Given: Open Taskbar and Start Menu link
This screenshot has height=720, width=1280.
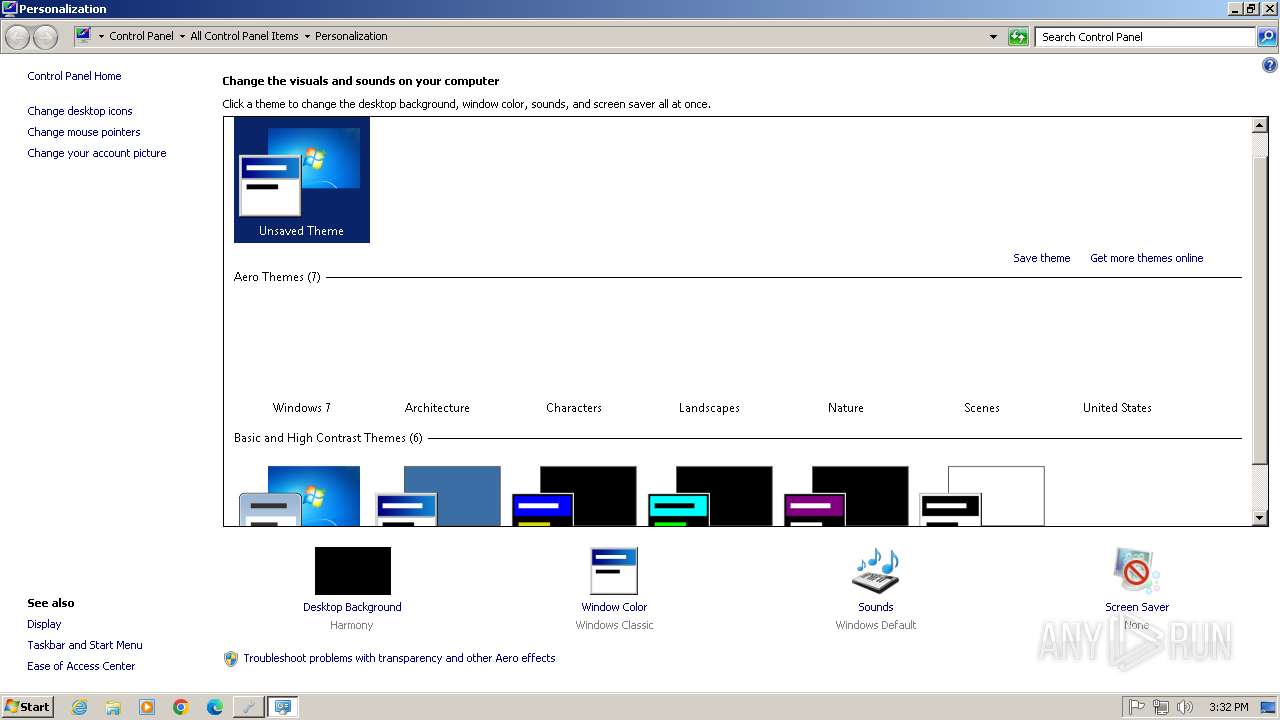Looking at the screenshot, I should [x=85, y=645].
